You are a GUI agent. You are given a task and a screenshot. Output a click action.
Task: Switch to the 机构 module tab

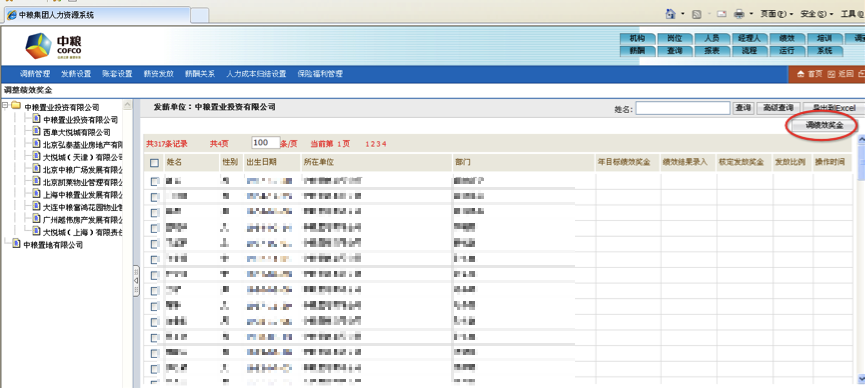tap(638, 39)
